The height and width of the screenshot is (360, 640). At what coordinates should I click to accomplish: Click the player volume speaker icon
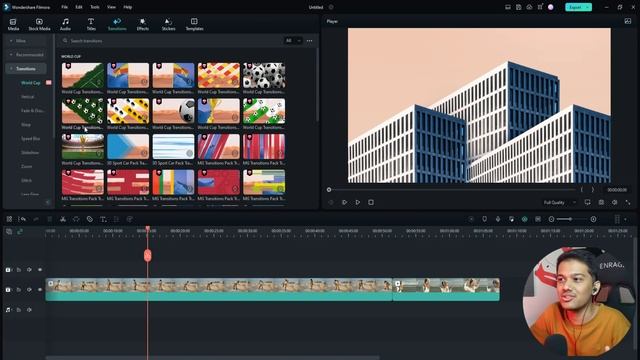coord(614,202)
